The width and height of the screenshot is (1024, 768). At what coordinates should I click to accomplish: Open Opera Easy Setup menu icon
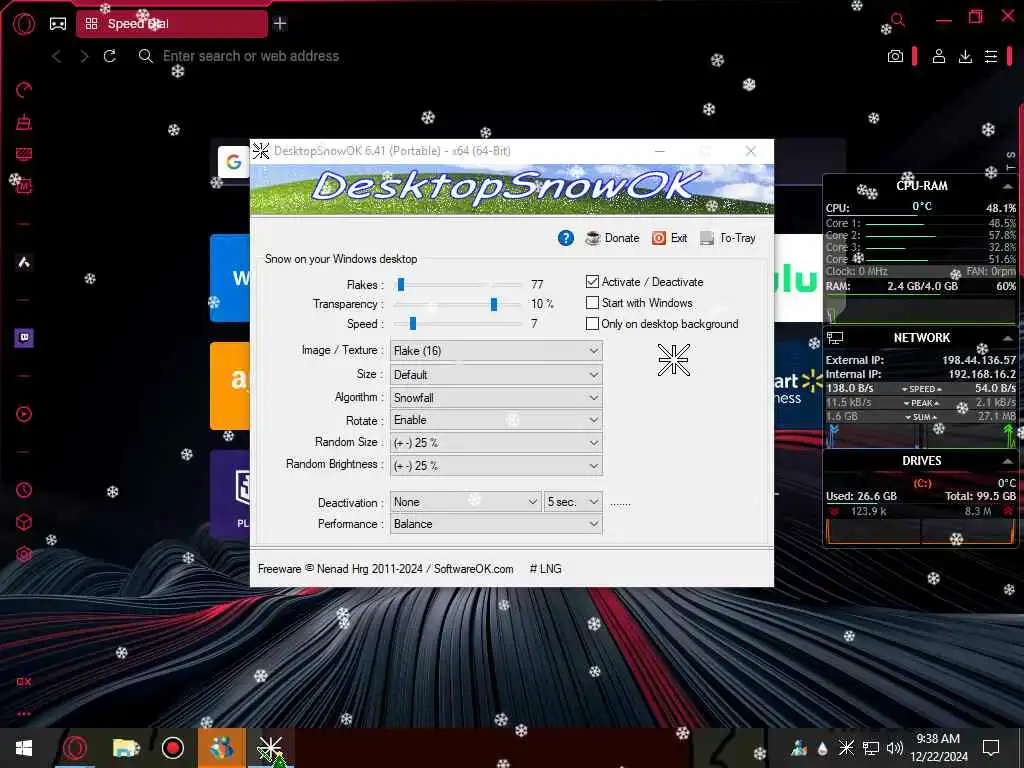click(991, 56)
